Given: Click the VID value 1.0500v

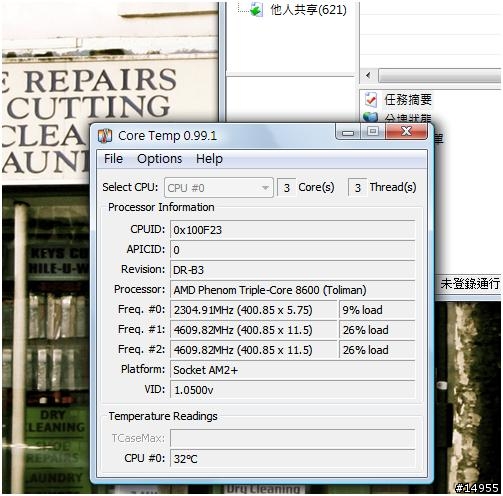Looking at the screenshot, I should pyautogui.click(x=292, y=390).
